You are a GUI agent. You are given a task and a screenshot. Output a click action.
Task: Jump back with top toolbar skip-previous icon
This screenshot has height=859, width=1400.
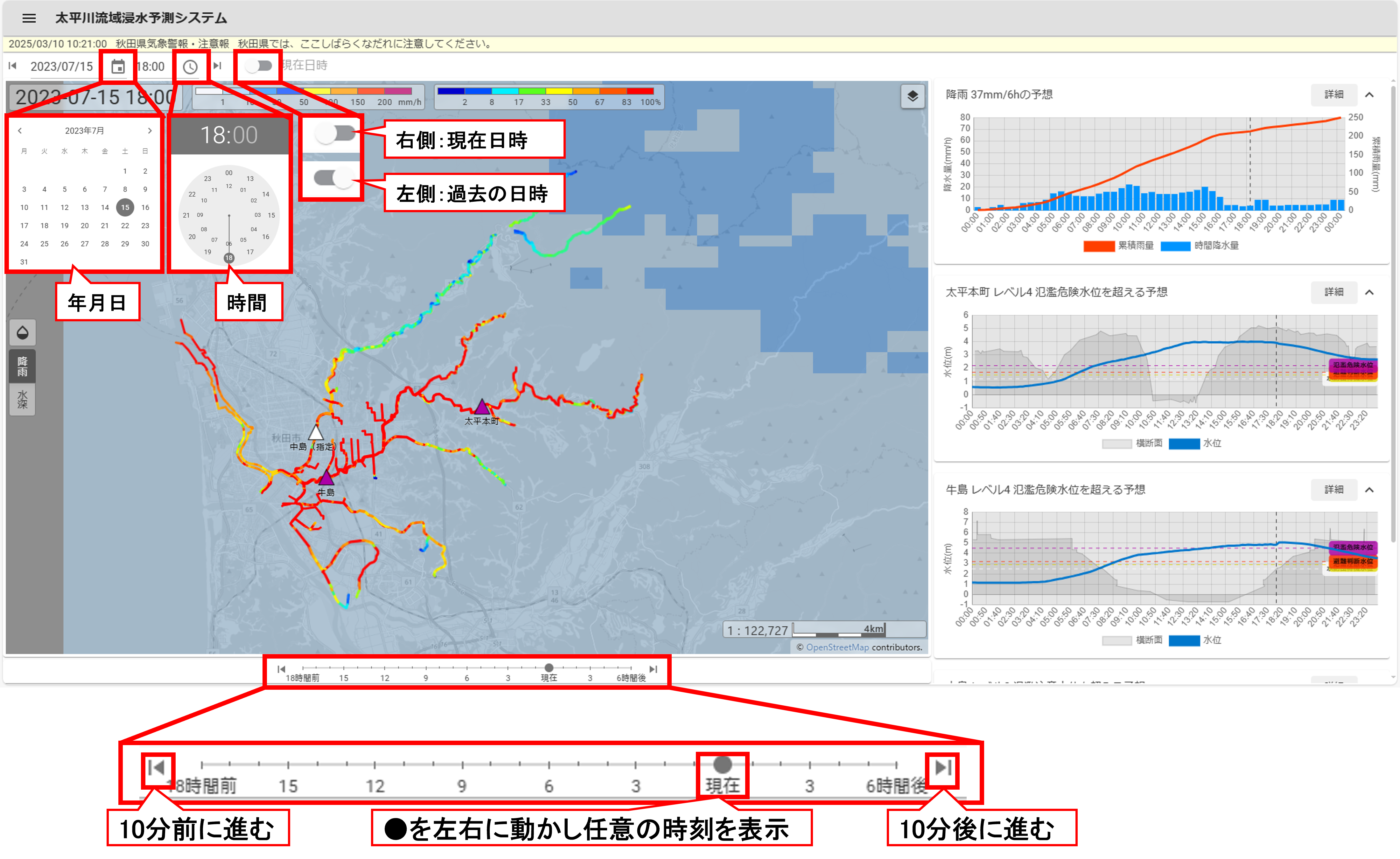pos(12,66)
